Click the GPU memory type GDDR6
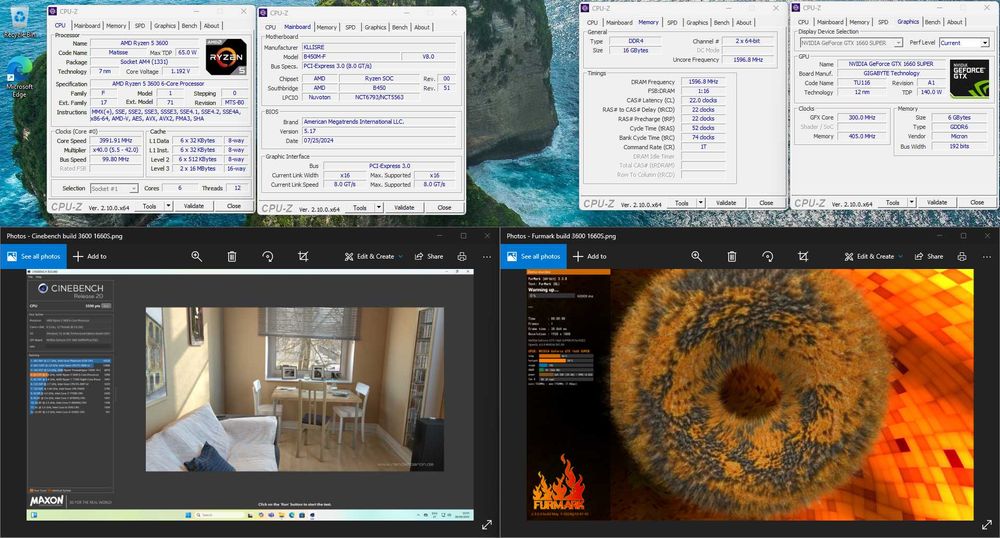 tap(959, 127)
